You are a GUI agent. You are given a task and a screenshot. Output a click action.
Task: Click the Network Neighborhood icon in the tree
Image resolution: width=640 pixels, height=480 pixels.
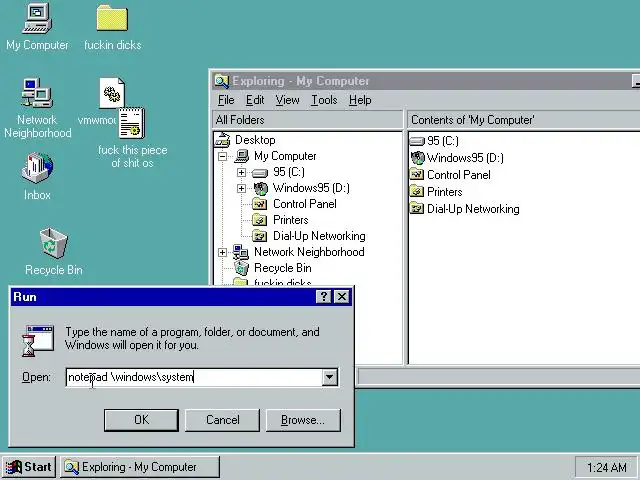pos(240,252)
